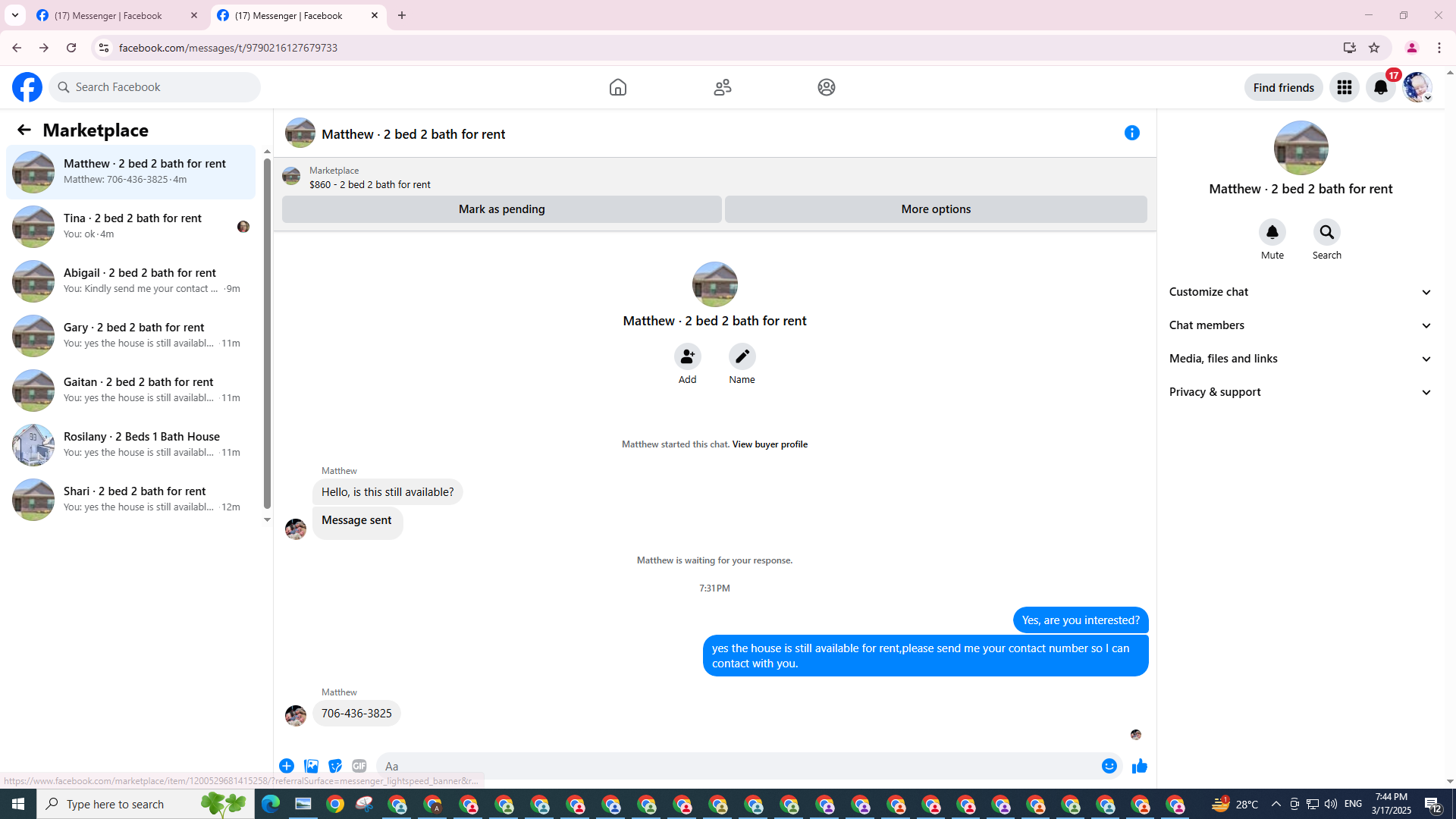The height and width of the screenshot is (819, 1456).
Task: Expand the Customize chat section
Action: click(x=1301, y=292)
